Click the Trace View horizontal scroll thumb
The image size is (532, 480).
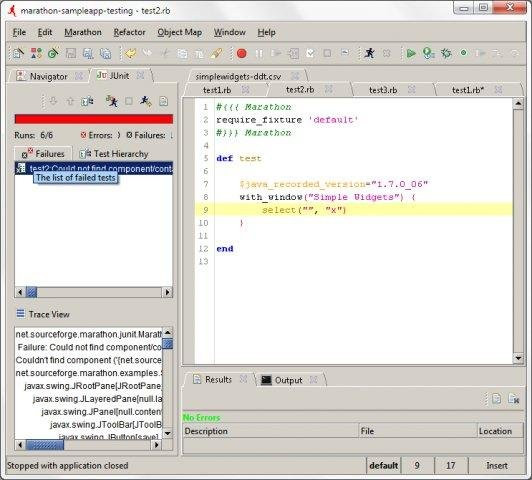click(45, 445)
